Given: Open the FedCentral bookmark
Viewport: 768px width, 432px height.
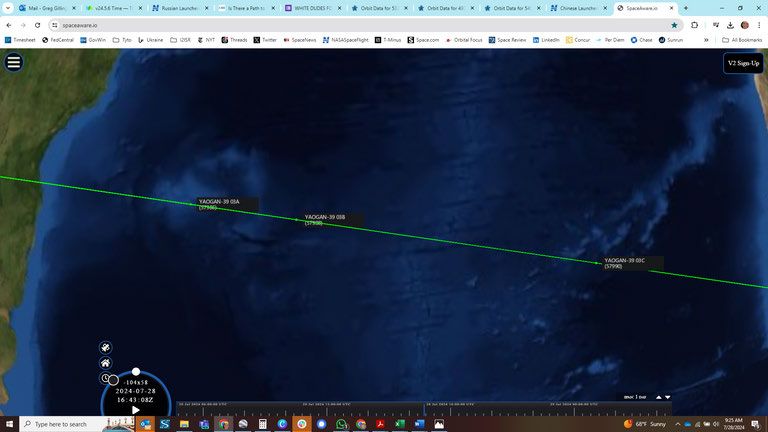Looking at the screenshot, I should pyautogui.click(x=58, y=40).
